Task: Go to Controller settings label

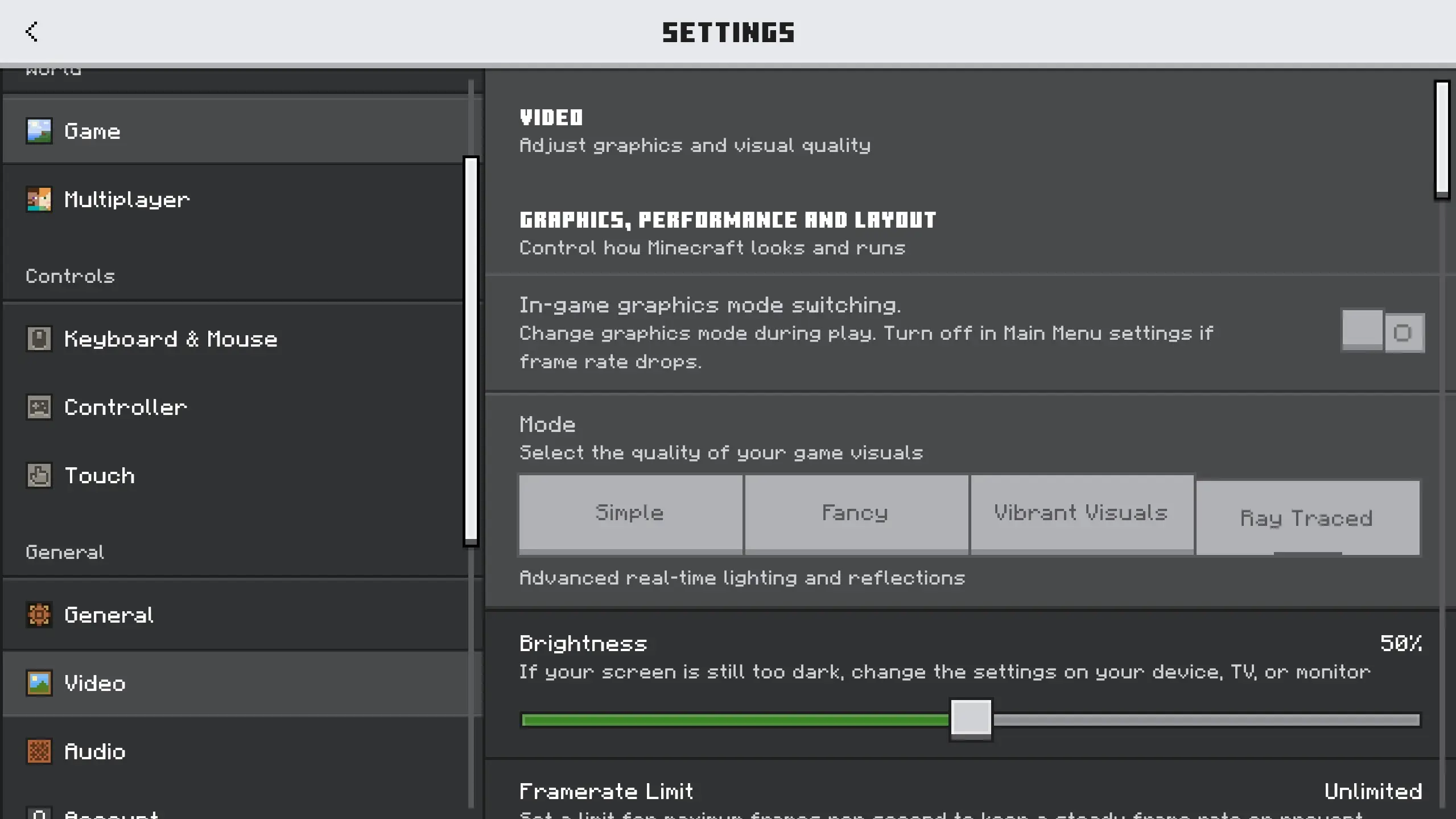Action: 126,408
